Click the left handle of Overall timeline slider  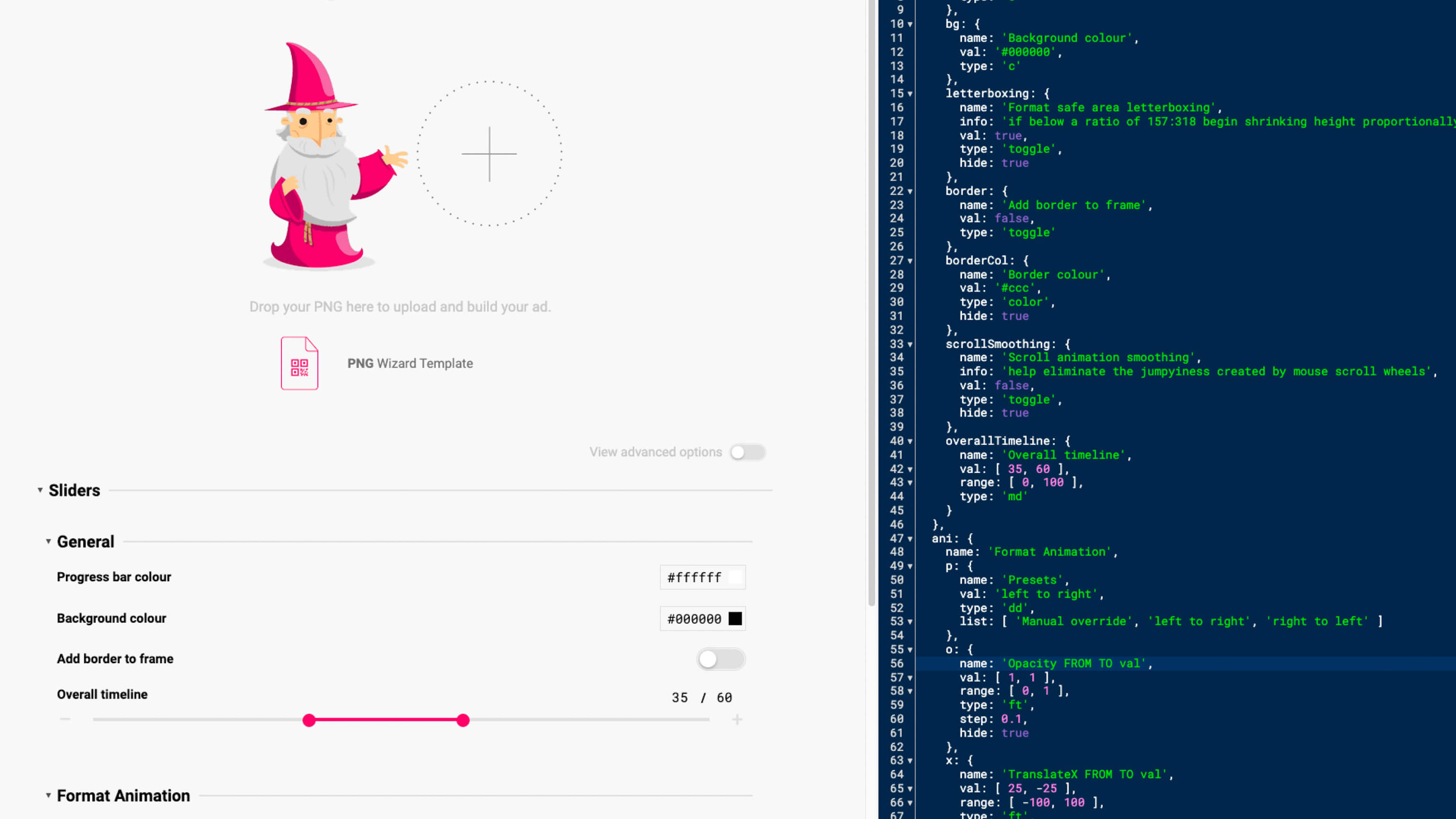(x=309, y=720)
